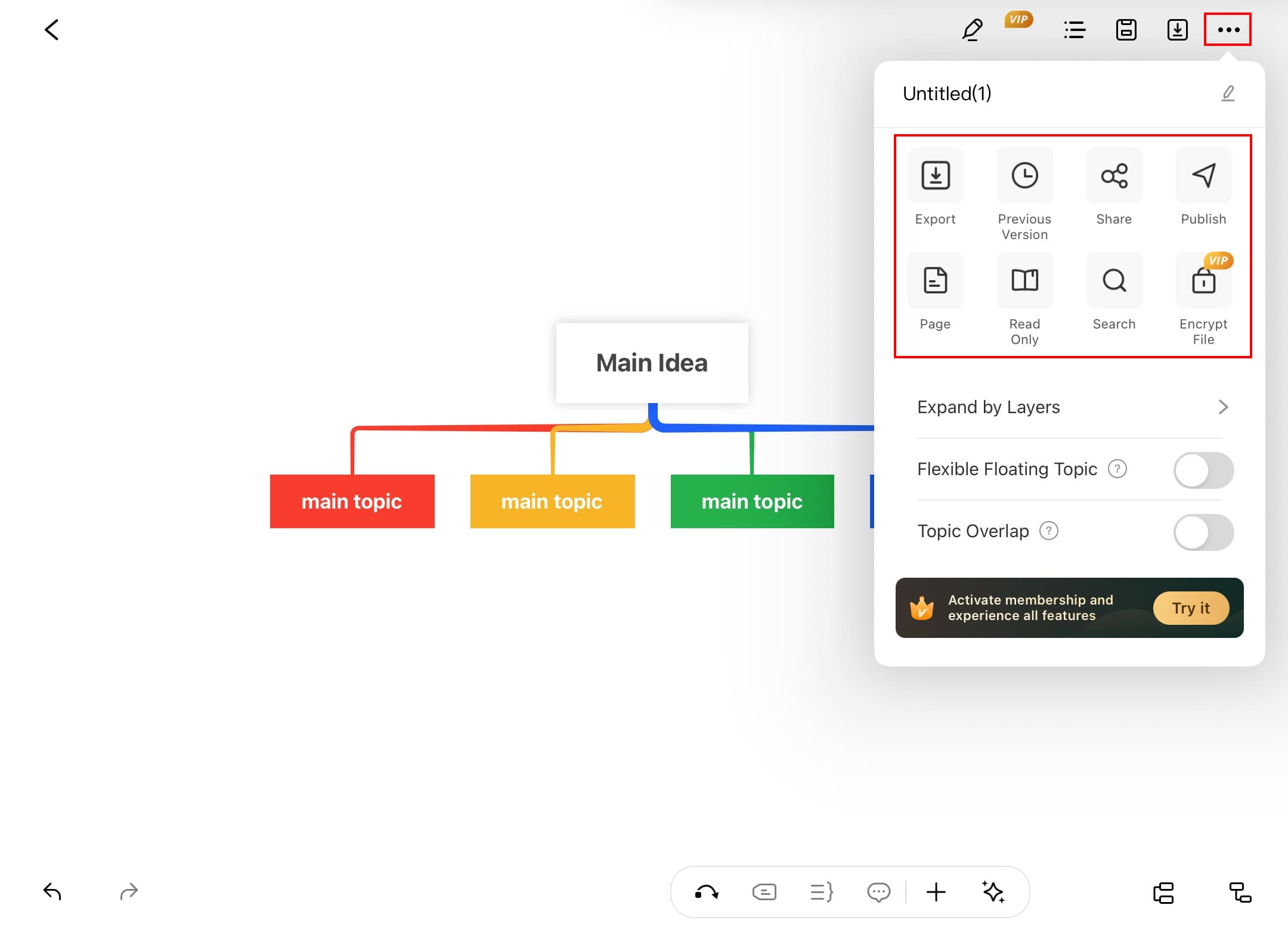The width and height of the screenshot is (1288, 942).
Task: Edit the Untitled(1) file name
Action: [1228, 94]
